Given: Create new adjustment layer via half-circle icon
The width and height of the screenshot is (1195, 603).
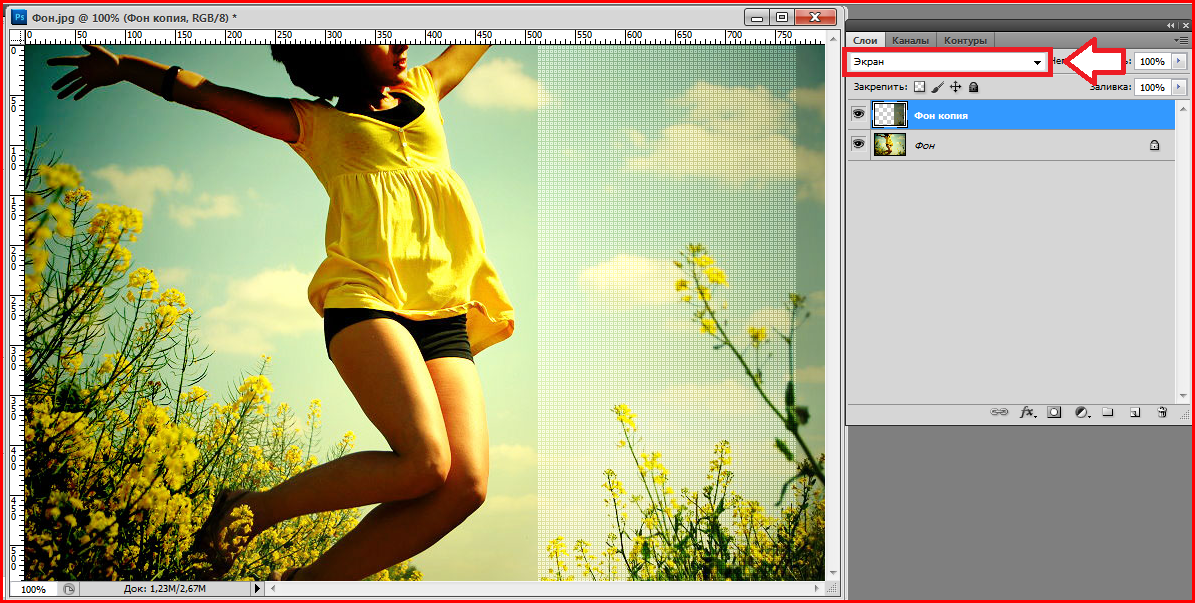Looking at the screenshot, I should click(1082, 412).
